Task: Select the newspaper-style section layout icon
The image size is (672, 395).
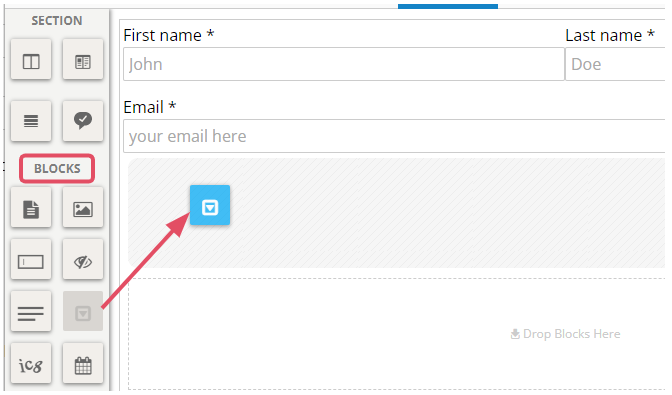Action: click(x=83, y=59)
